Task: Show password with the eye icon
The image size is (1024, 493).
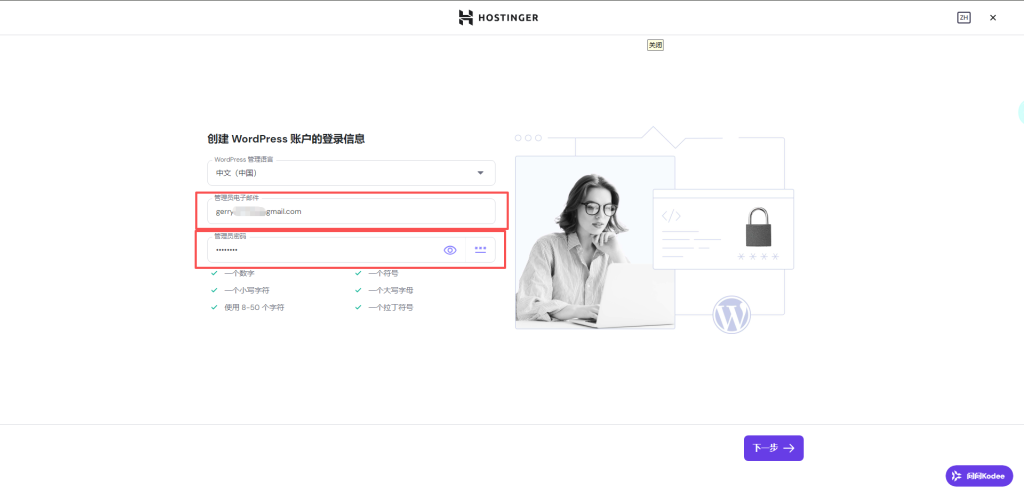Action: 450,250
